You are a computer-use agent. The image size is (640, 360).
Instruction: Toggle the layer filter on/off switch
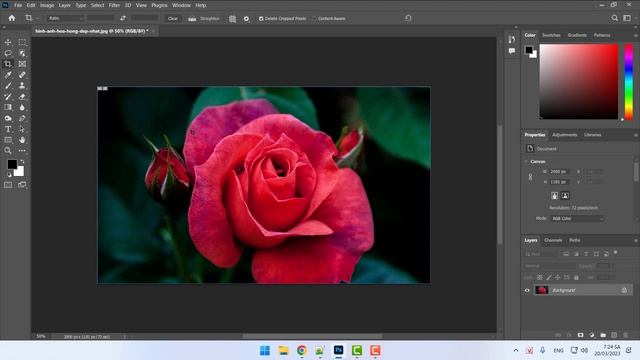616,253
